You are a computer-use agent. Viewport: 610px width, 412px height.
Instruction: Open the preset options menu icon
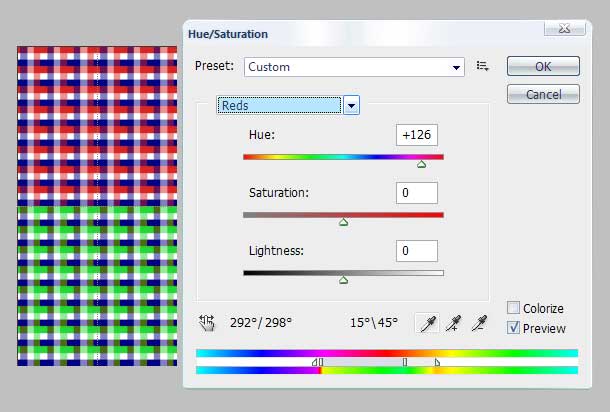coord(483,66)
